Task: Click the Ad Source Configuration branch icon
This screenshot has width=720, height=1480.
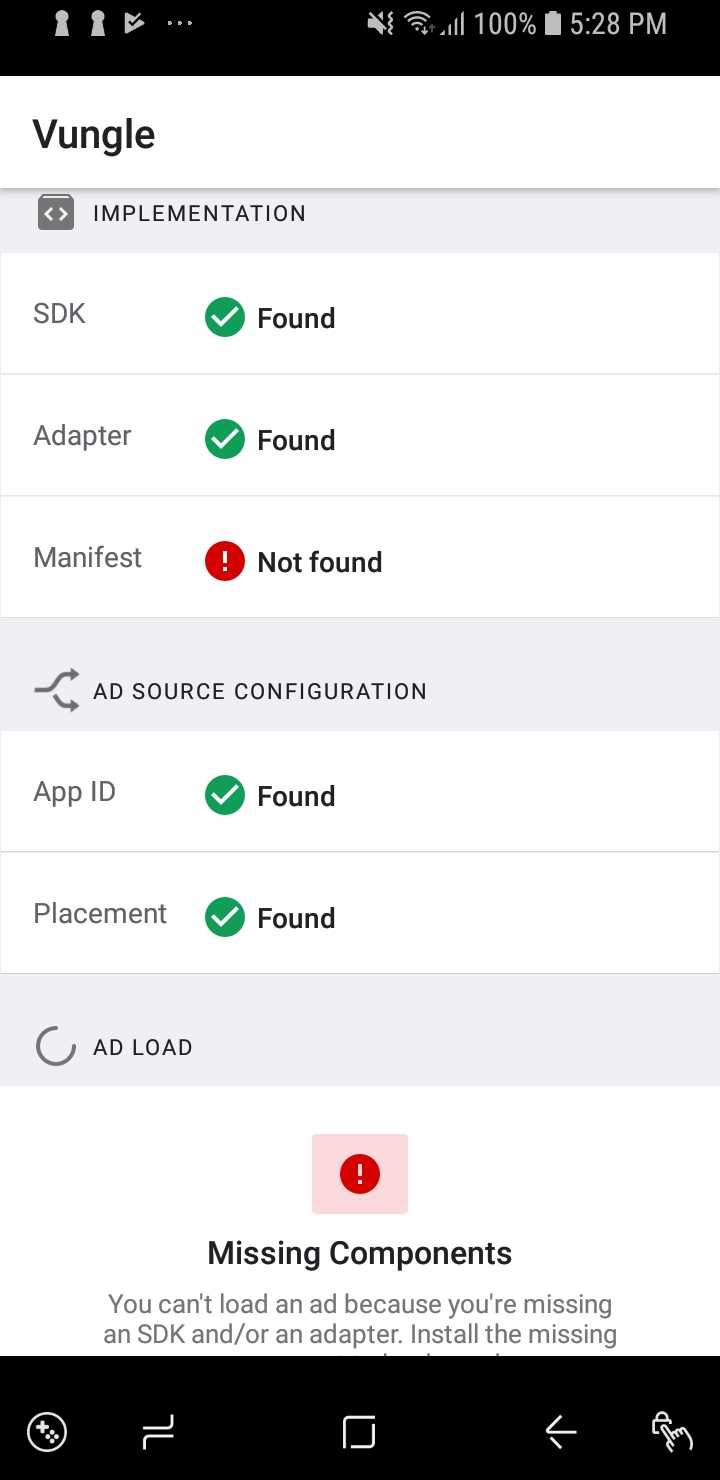Action: (x=55, y=690)
